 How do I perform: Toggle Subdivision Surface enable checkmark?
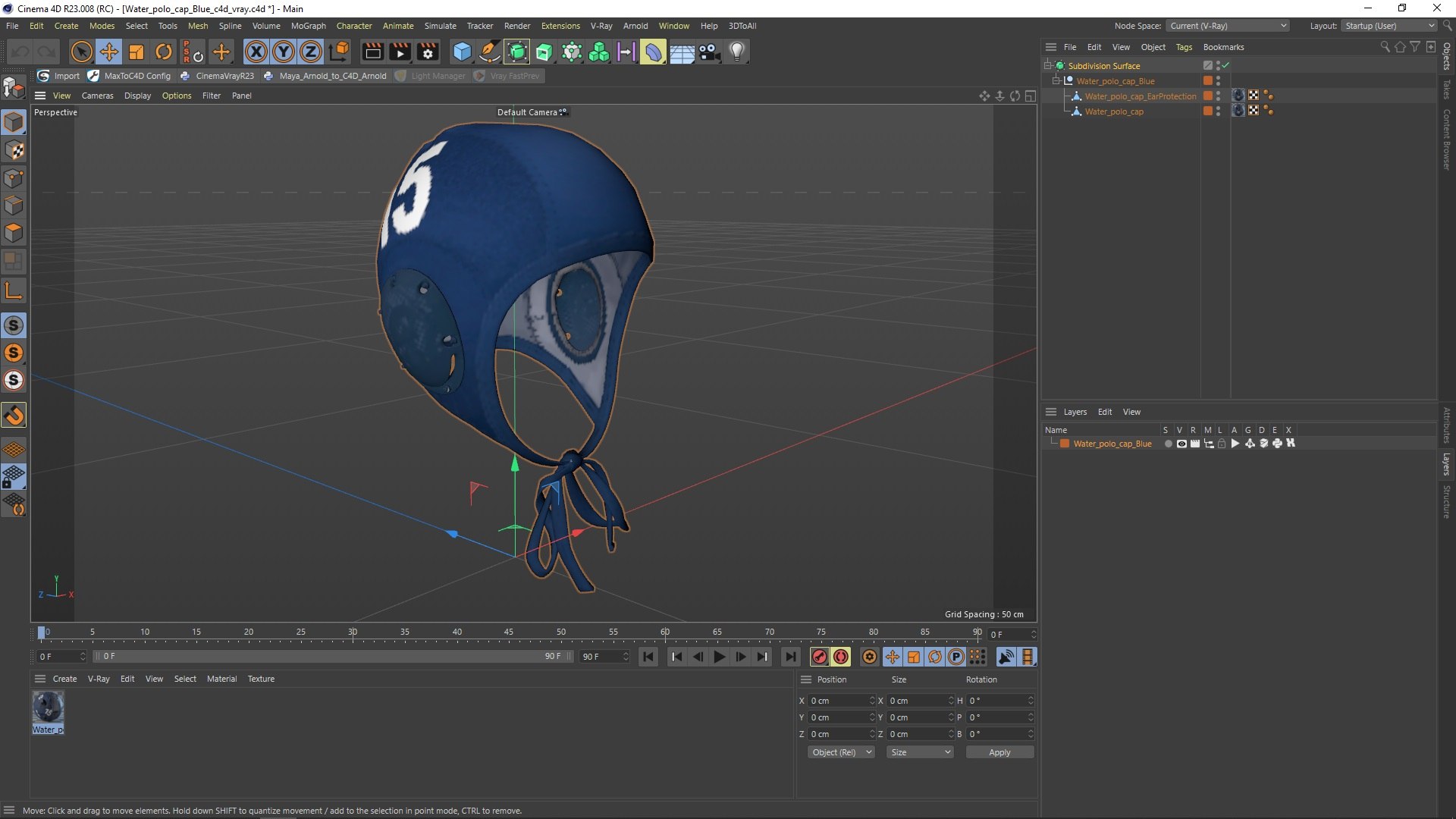(x=1225, y=66)
